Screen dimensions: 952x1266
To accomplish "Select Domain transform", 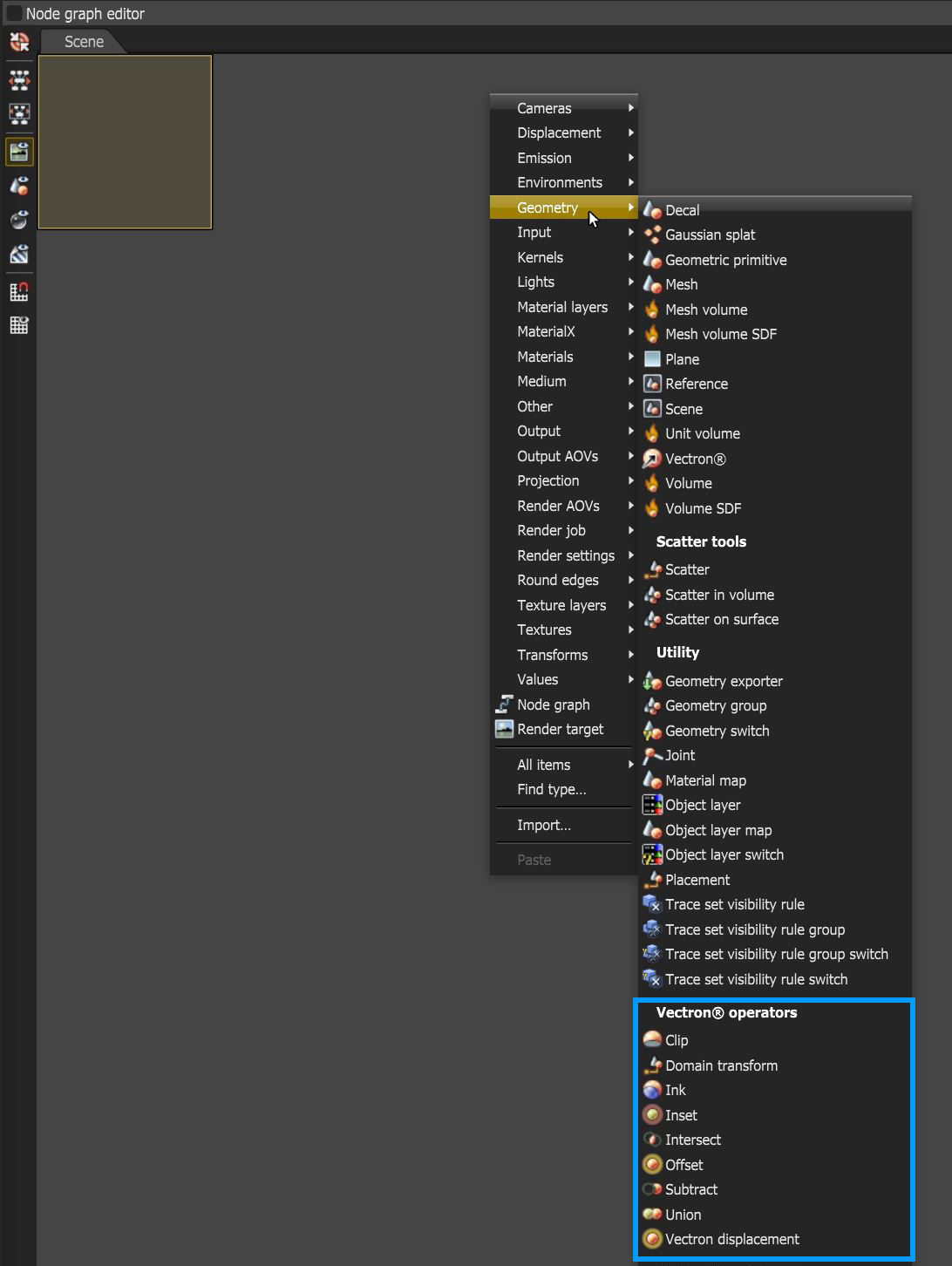I will [x=775, y=1065].
